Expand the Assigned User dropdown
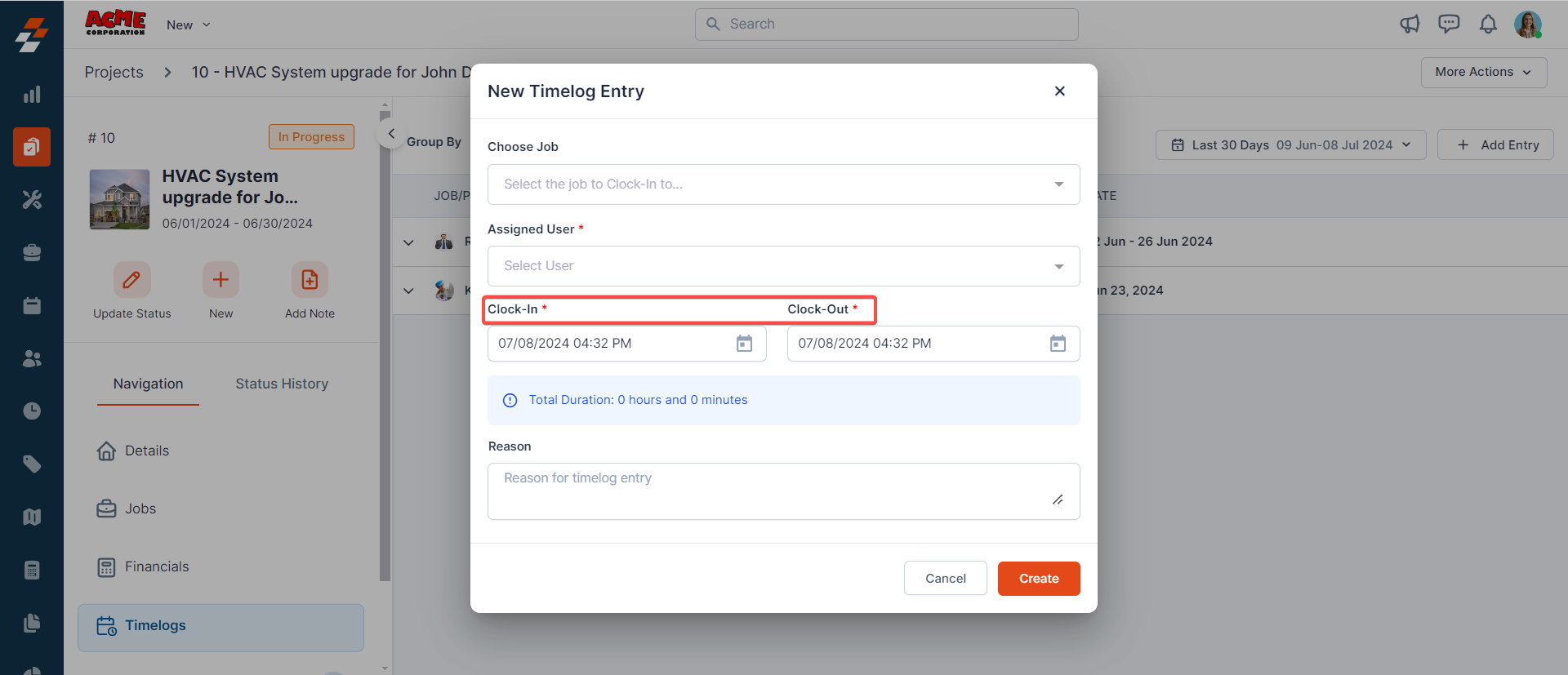 click(783, 266)
